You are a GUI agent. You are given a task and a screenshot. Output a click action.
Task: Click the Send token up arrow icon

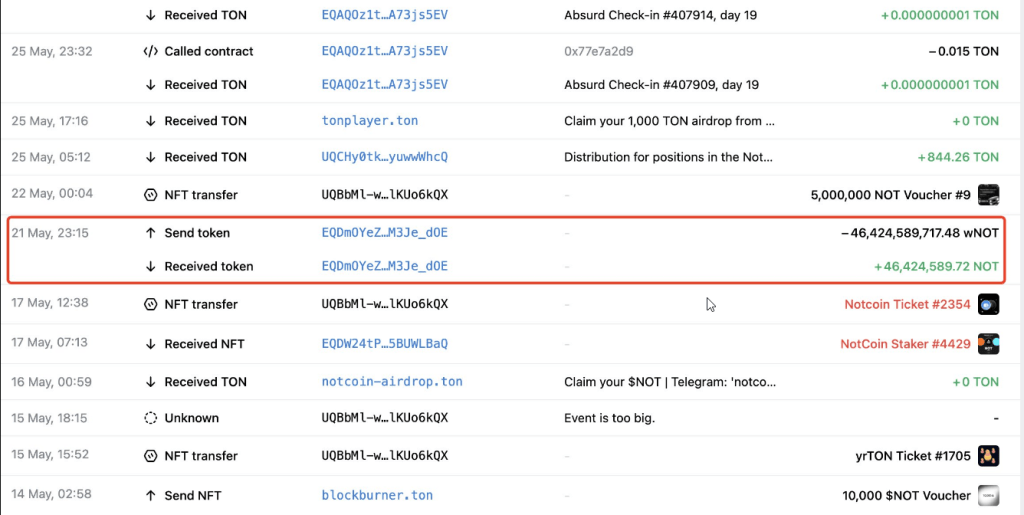tap(150, 233)
